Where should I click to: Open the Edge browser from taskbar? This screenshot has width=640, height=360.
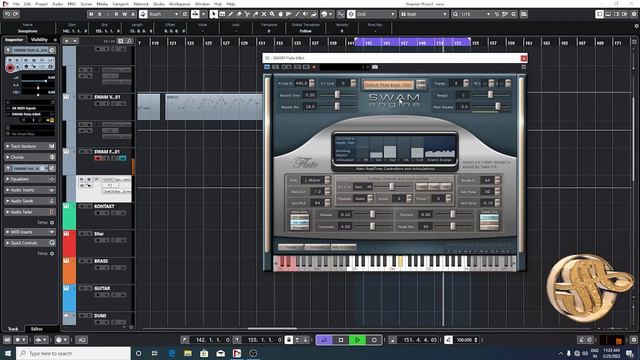pos(171,353)
